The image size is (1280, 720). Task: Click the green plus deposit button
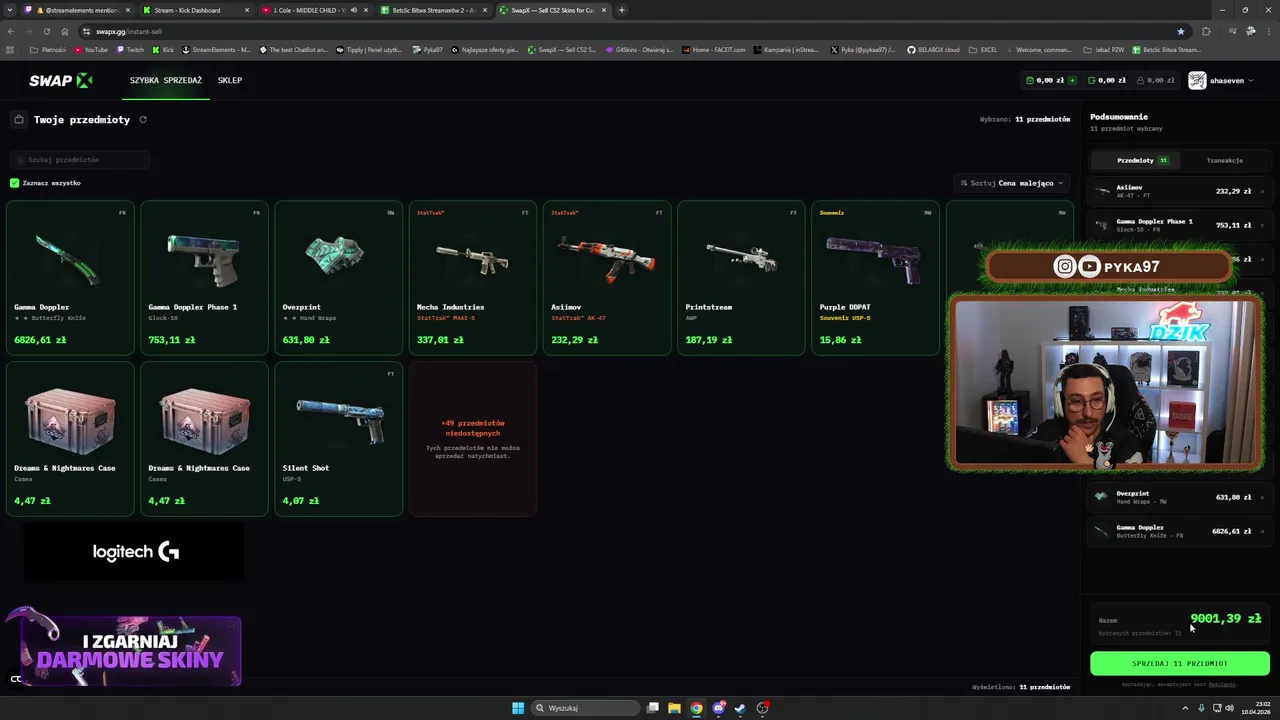(x=1072, y=80)
